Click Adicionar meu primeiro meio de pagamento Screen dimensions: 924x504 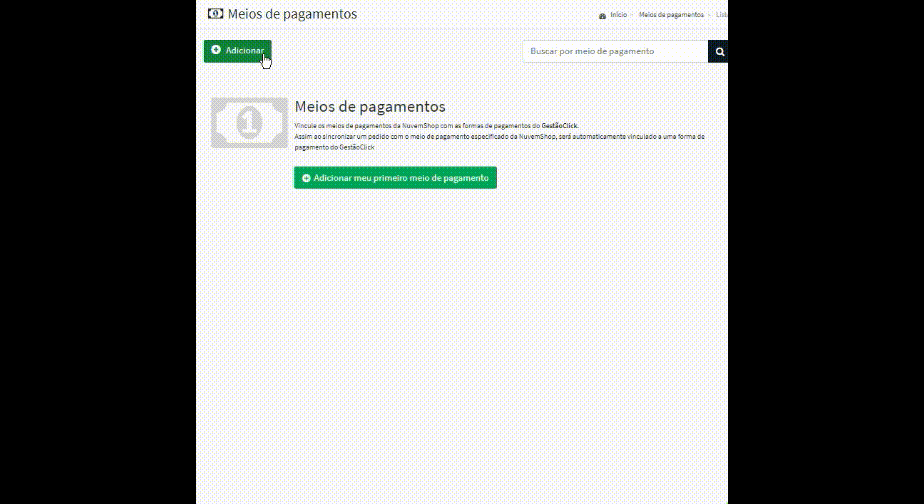click(395, 177)
